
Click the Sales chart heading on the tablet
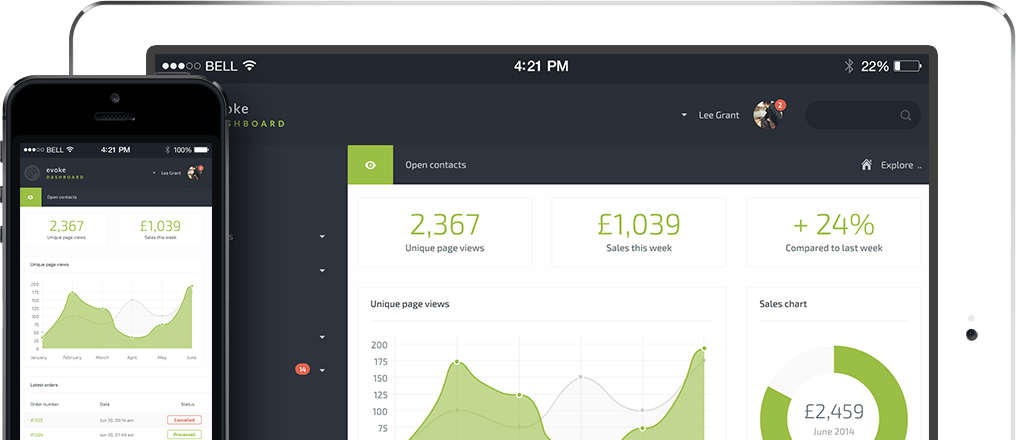tap(783, 304)
